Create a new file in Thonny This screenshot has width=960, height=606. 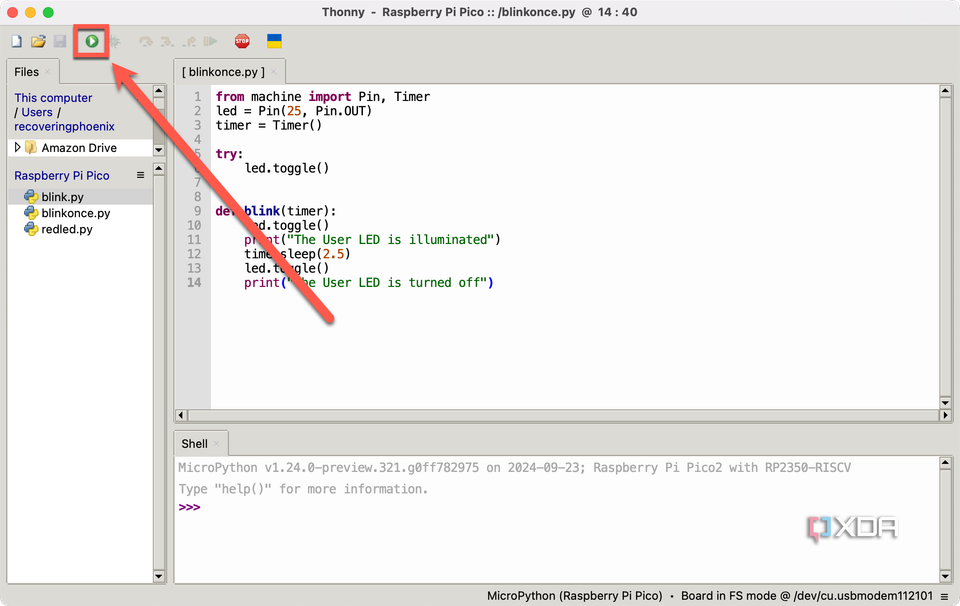[x=16, y=41]
